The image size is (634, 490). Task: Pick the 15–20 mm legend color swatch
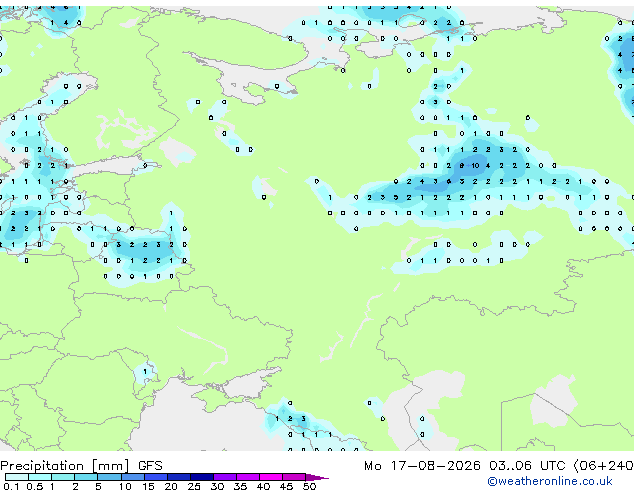pyautogui.click(x=156, y=477)
